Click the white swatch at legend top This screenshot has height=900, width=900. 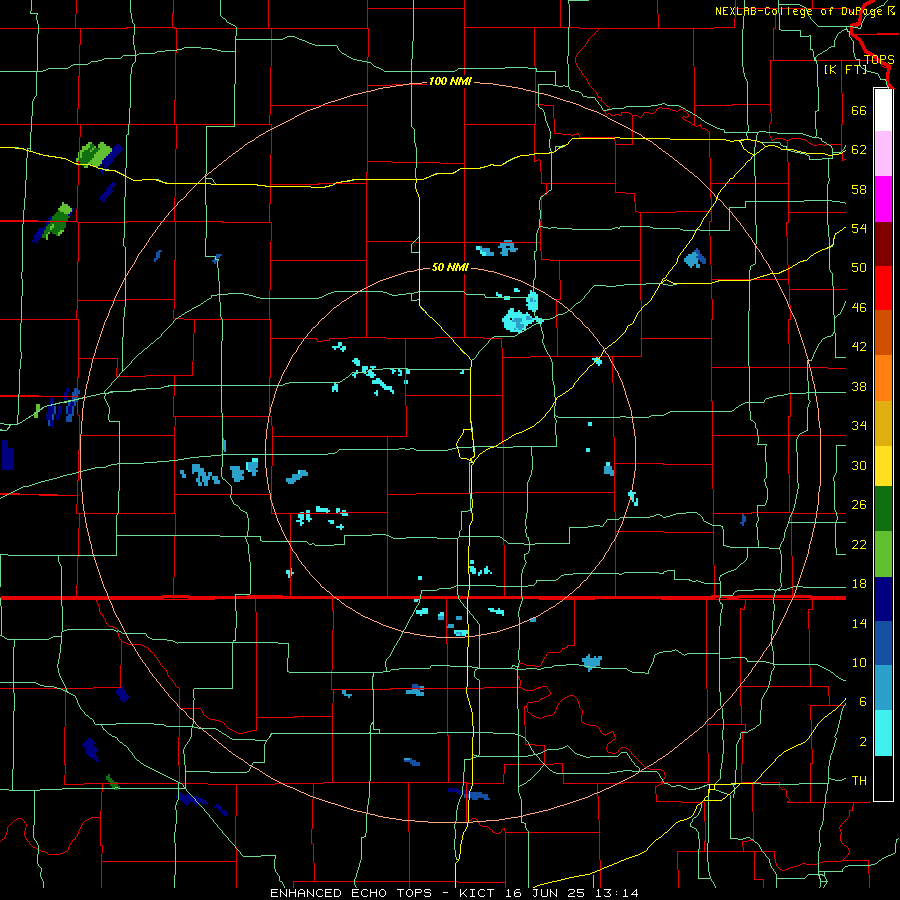tap(883, 110)
